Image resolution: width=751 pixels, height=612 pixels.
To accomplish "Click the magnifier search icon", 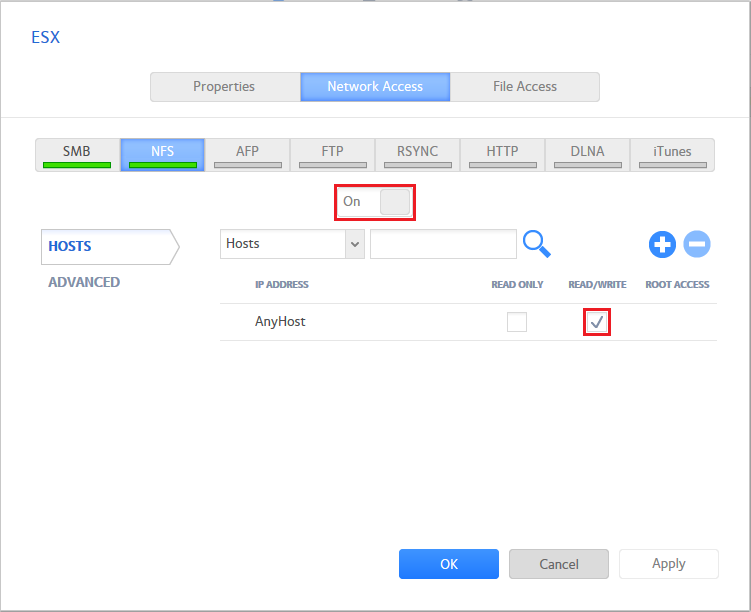I will click(536, 243).
